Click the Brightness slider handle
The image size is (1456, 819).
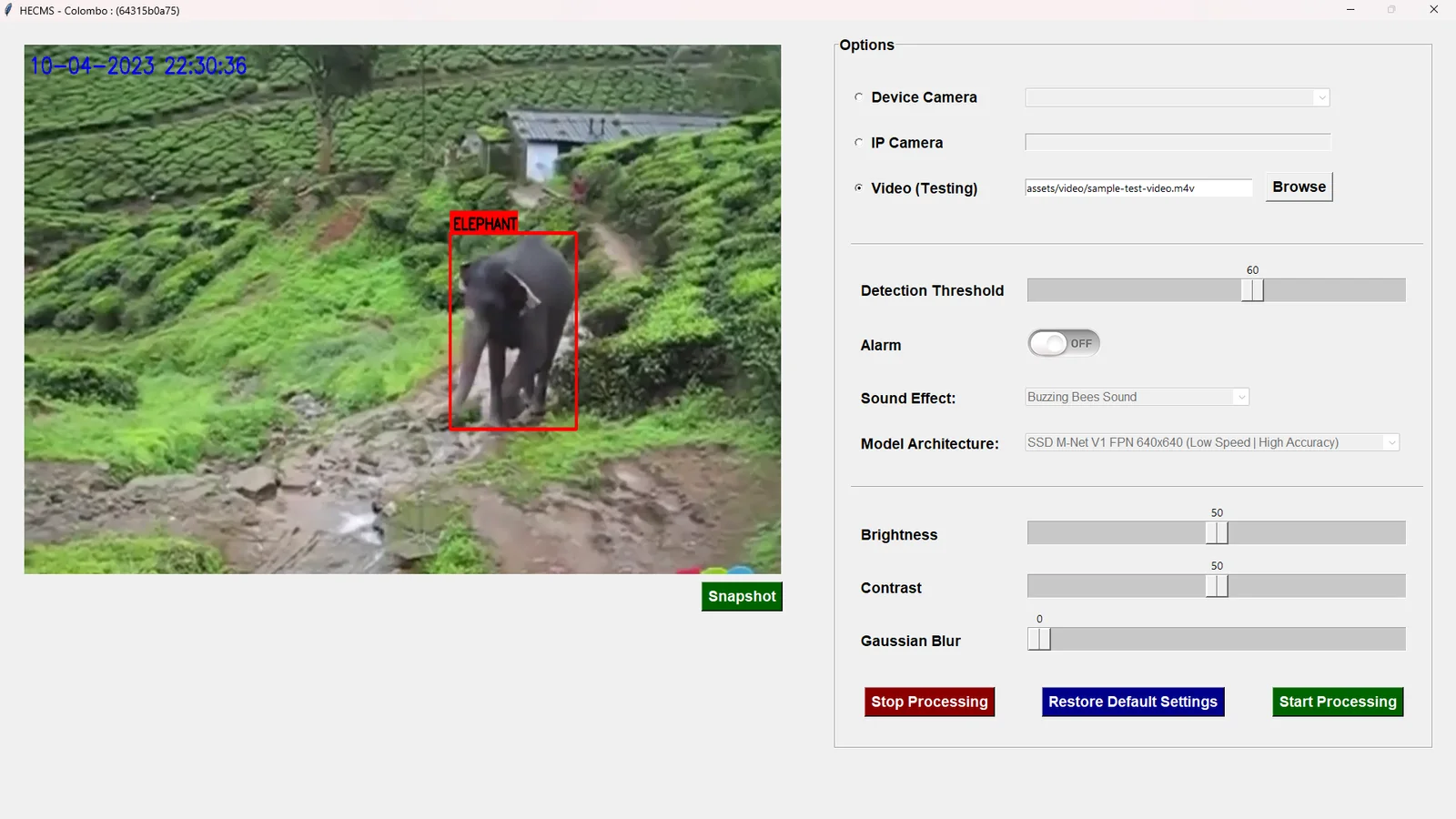(1217, 533)
